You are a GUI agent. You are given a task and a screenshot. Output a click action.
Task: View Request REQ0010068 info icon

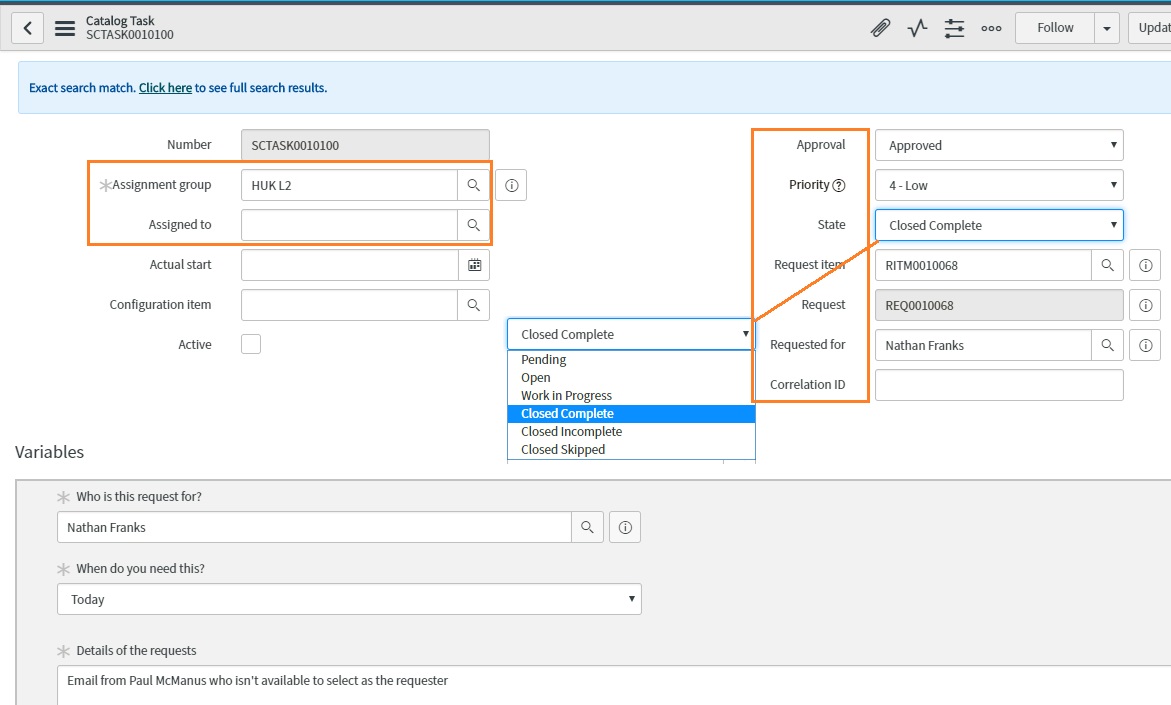(1146, 305)
